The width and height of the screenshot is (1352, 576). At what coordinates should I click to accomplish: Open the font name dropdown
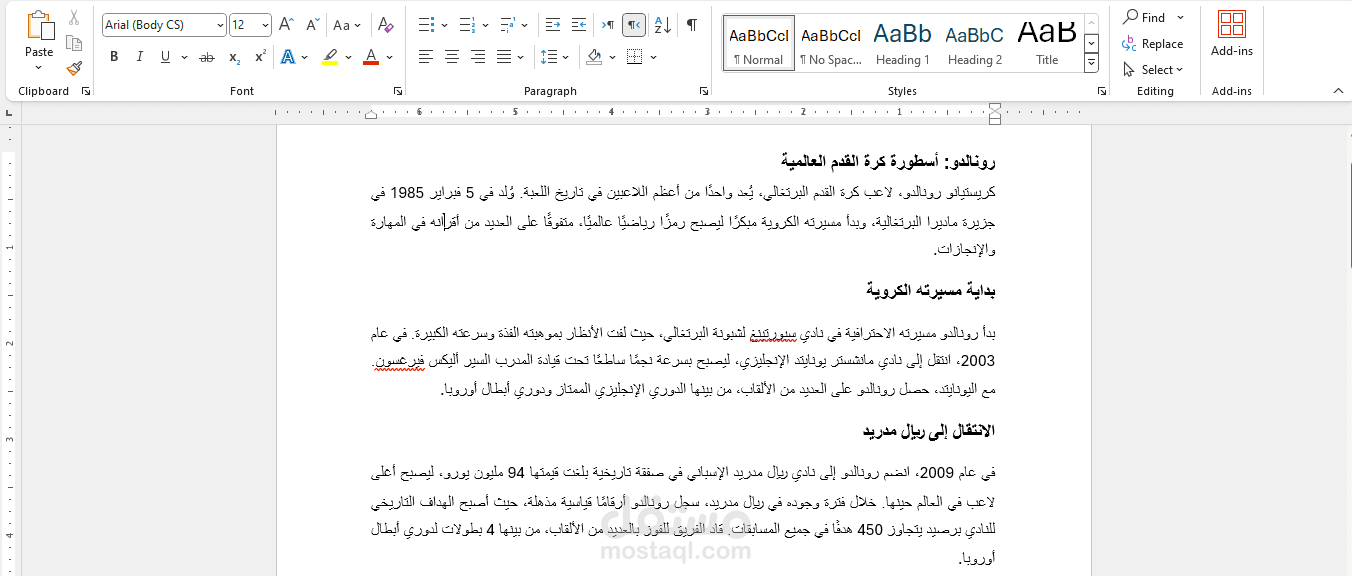[x=219, y=25]
